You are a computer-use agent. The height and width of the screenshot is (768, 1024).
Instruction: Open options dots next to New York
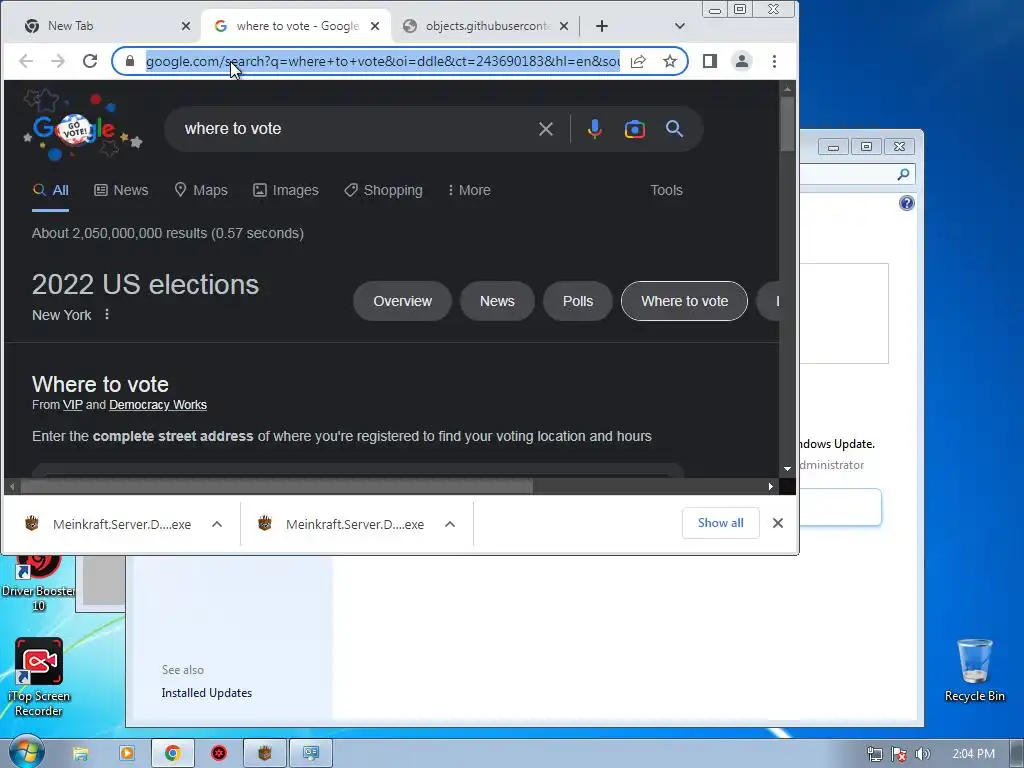107,315
